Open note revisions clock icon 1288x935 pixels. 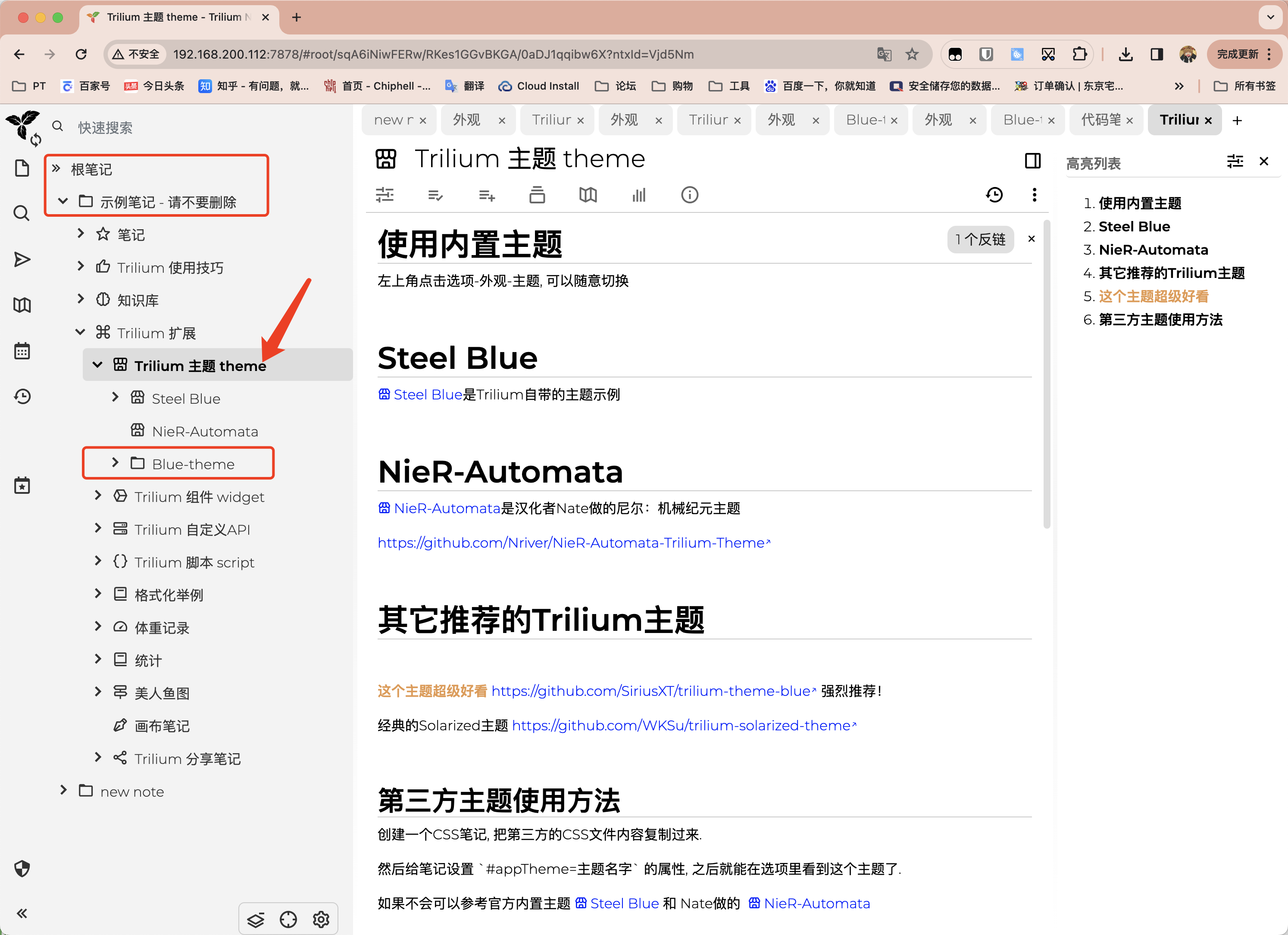click(994, 195)
